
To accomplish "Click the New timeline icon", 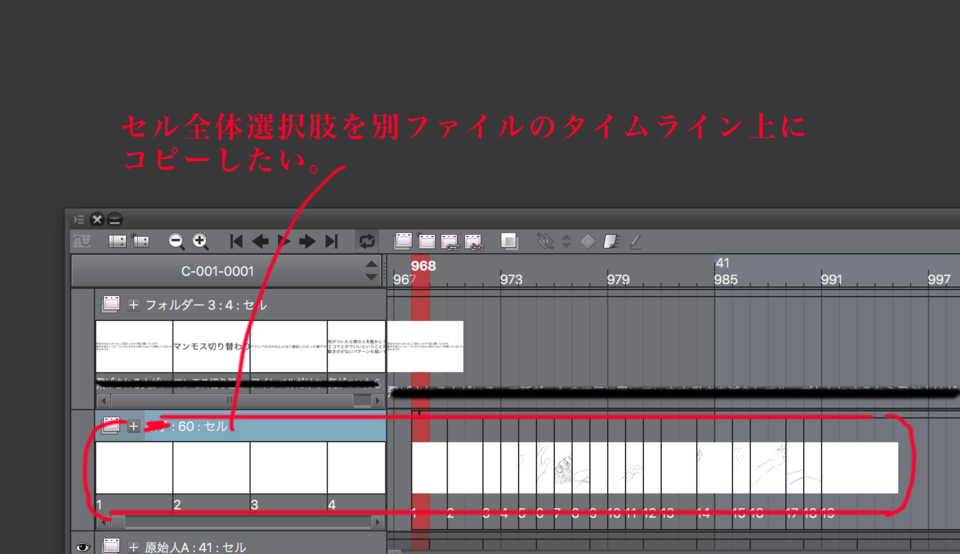I will (141, 241).
